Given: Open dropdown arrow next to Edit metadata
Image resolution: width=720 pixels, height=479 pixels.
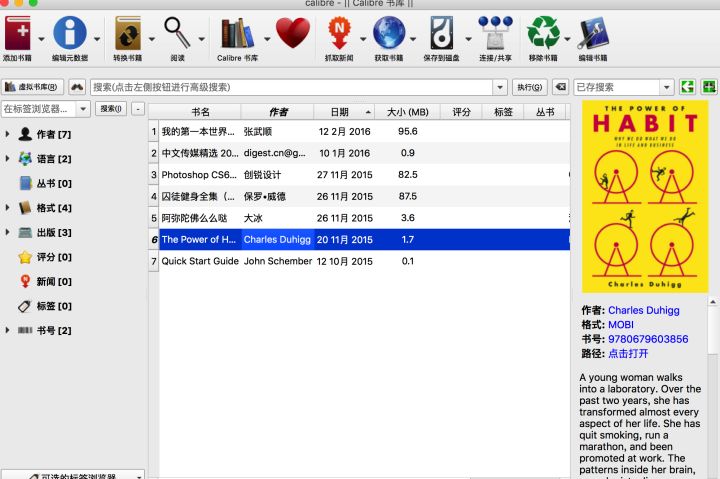Looking at the screenshot, I should click(x=97, y=39).
